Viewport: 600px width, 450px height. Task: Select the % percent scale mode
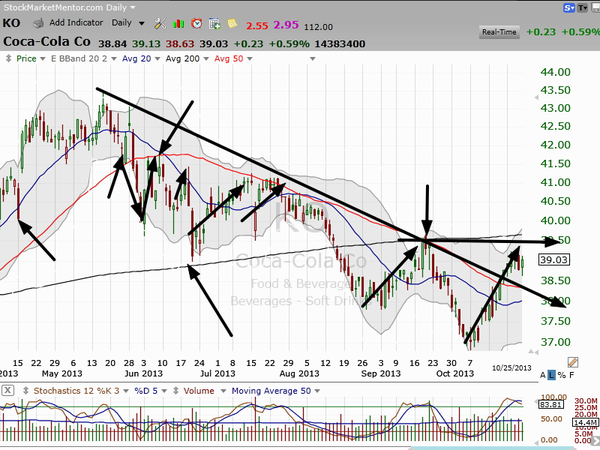pos(561,375)
